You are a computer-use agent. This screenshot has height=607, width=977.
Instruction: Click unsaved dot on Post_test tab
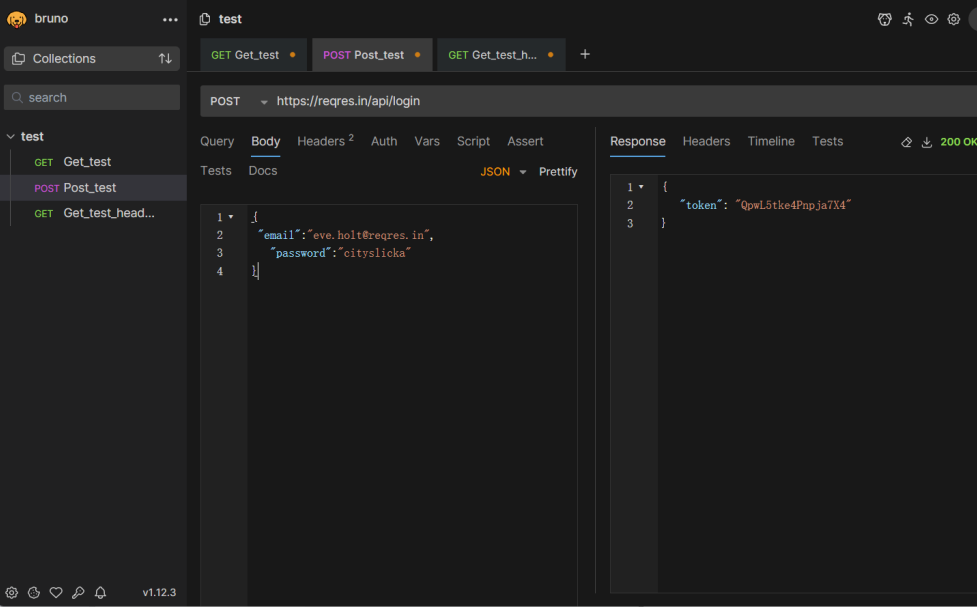pos(417,55)
